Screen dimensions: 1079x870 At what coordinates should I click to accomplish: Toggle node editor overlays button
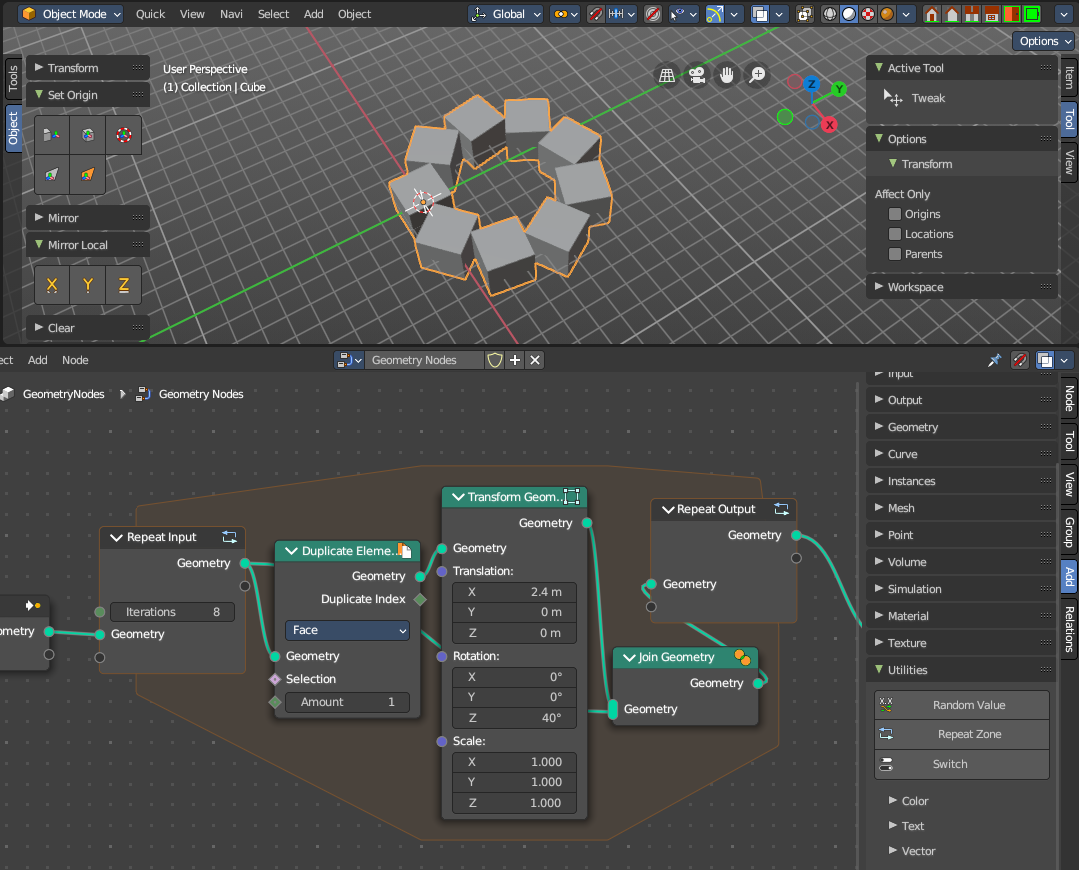(1045, 360)
